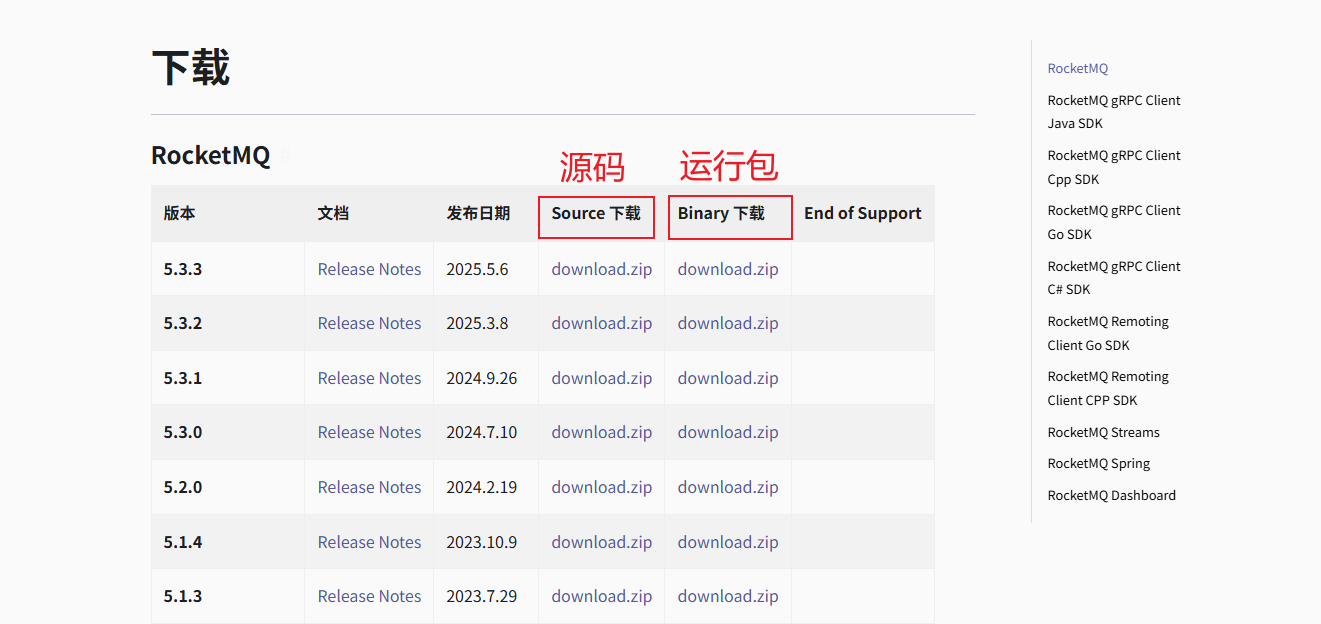Image resolution: width=1321 pixels, height=624 pixels.
Task: Go to RocketMQ gRPC Client Go SDK
Action: click(1114, 222)
